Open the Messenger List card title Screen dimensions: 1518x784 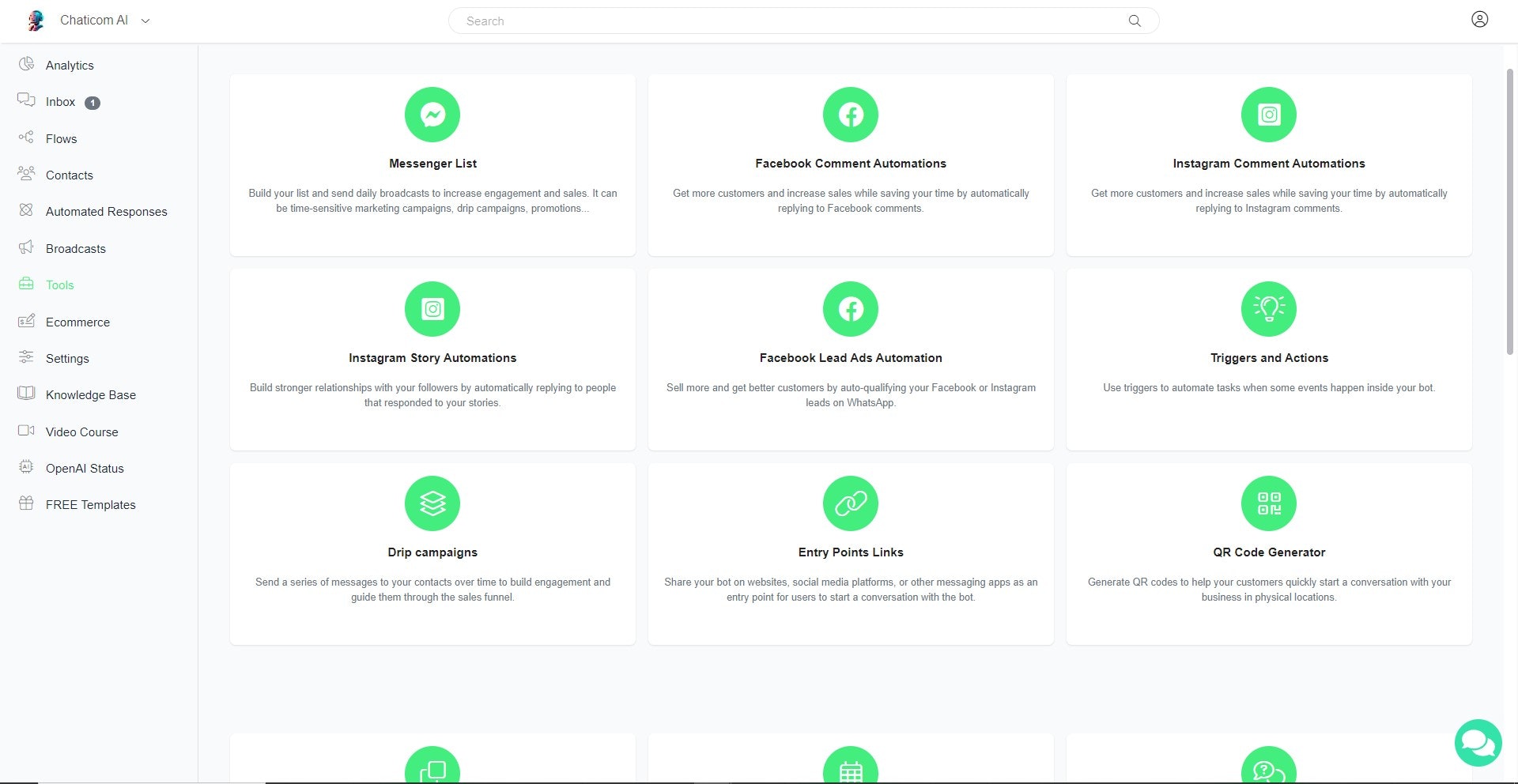[432, 164]
